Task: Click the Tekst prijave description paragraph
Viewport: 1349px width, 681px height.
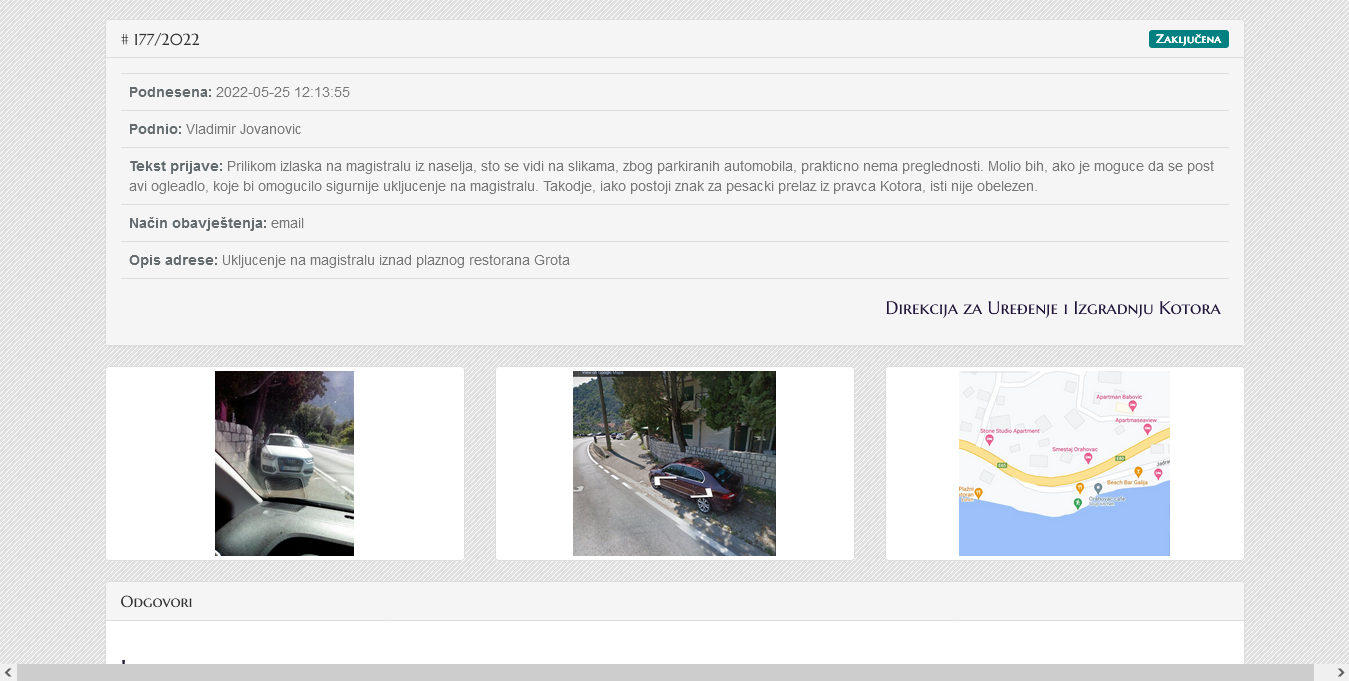Action: pyautogui.click(x=675, y=176)
